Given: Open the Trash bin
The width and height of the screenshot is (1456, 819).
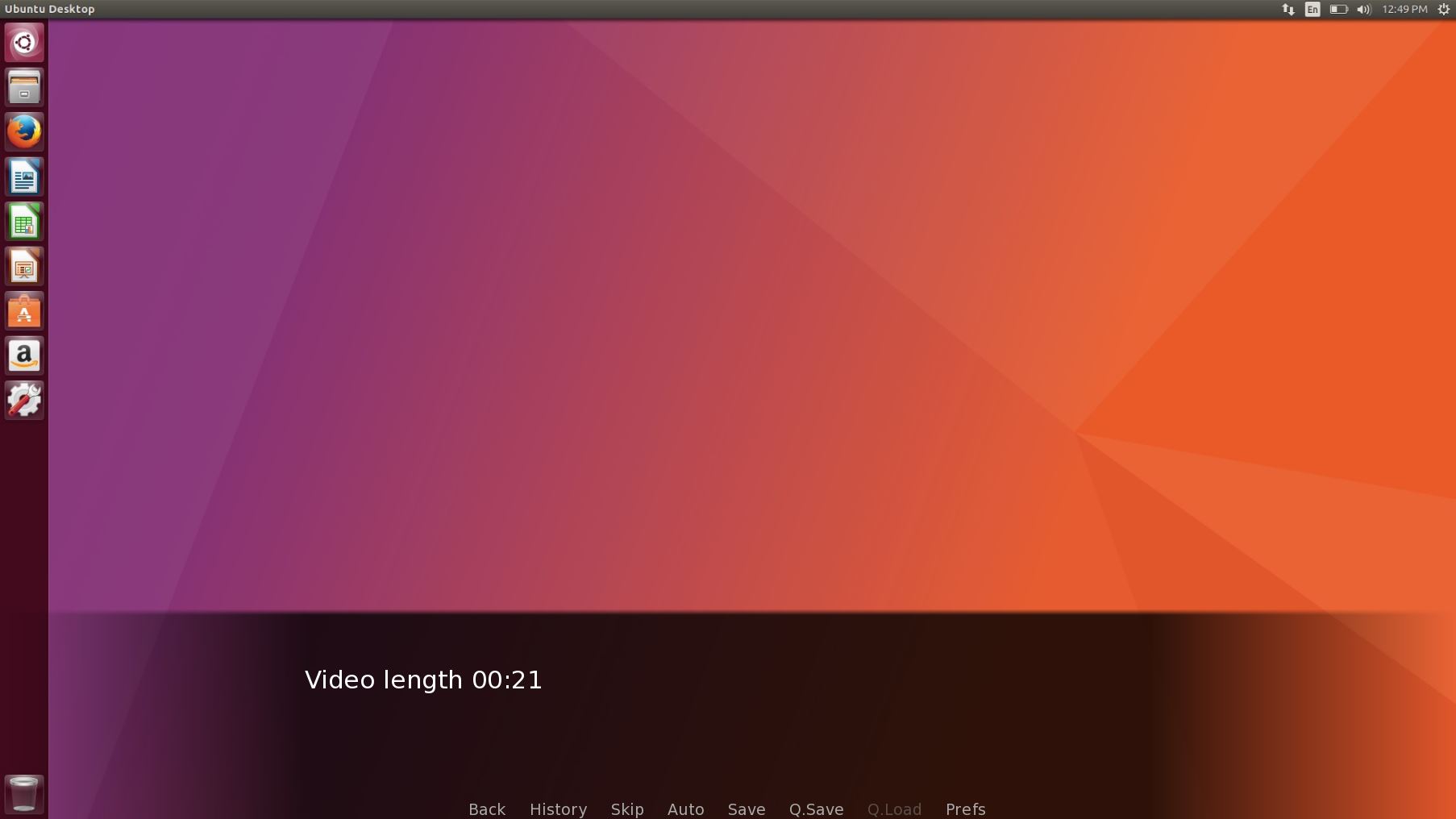Looking at the screenshot, I should (x=24, y=793).
